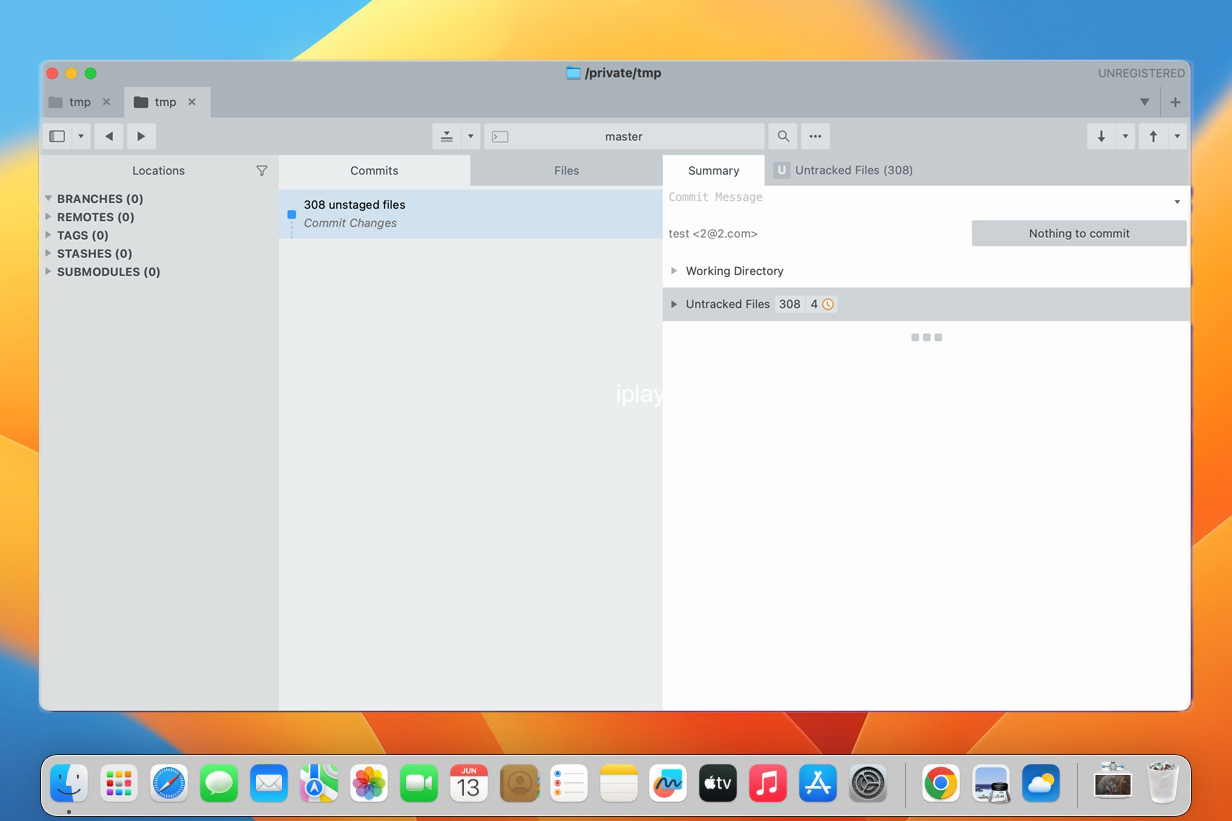The image size is (1232, 821).
Task: Open App Store in the dock
Action: 818,784
